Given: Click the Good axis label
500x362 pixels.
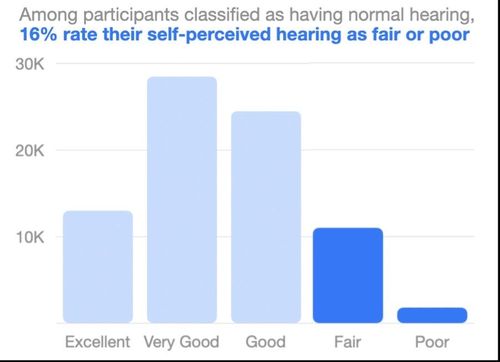Looking at the screenshot, I should point(266,342).
